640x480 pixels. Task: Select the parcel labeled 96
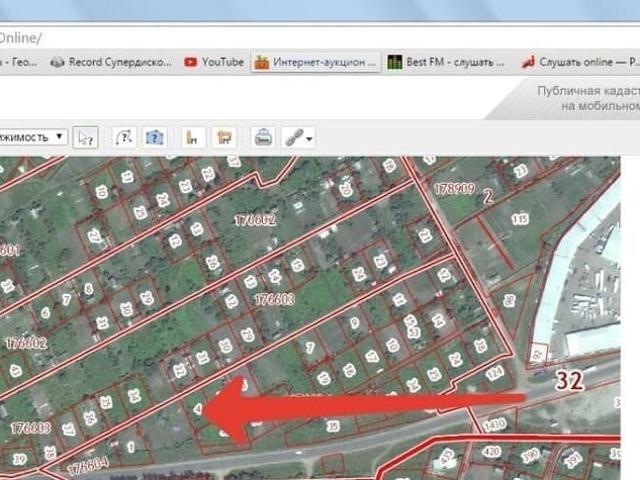pyautogui.click(x=509, y=301)
